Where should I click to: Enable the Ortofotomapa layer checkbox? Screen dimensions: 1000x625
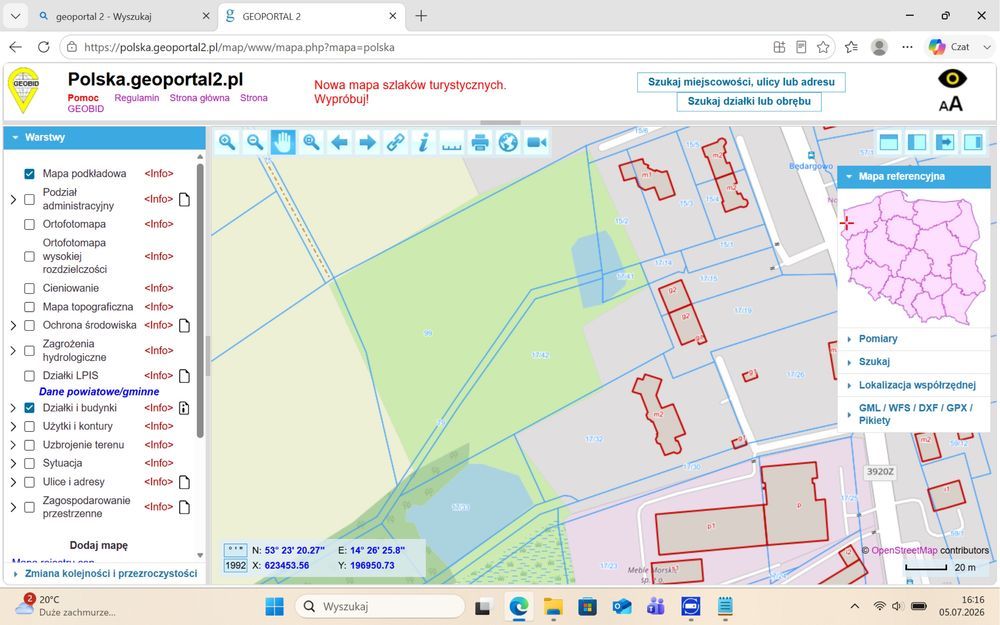pos(29,224)
